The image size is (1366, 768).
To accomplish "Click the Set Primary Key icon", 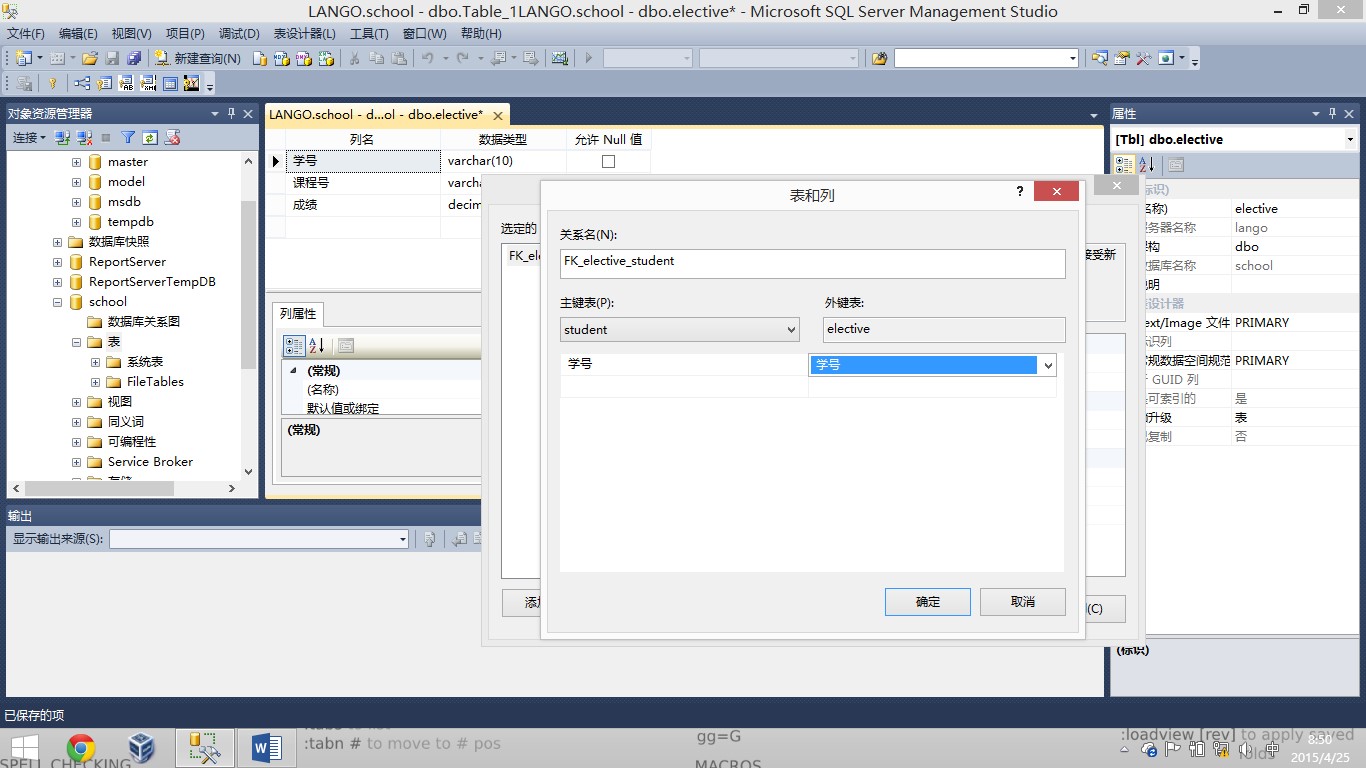I will point(52,83).
